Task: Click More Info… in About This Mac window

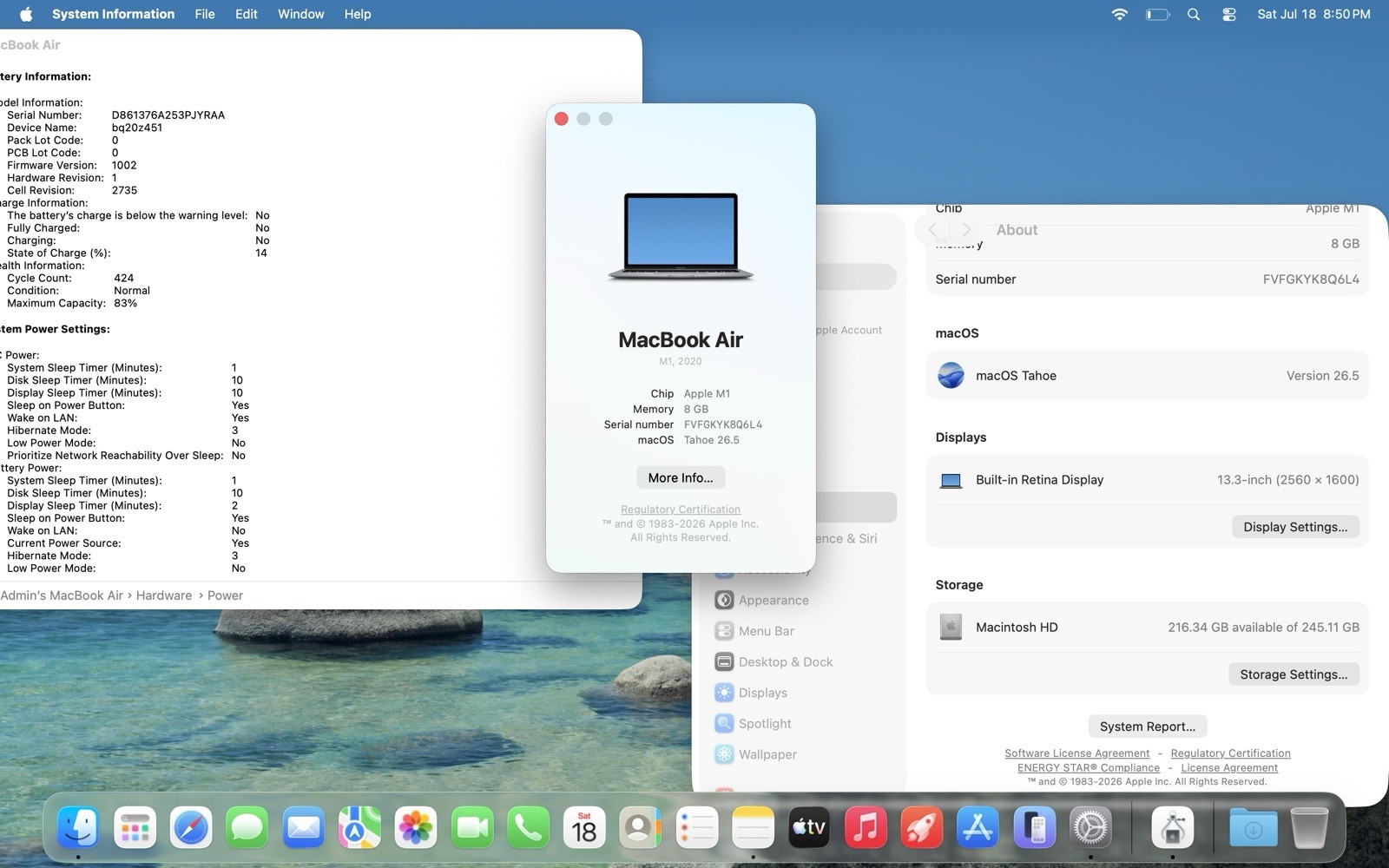Action: (681, 477)
